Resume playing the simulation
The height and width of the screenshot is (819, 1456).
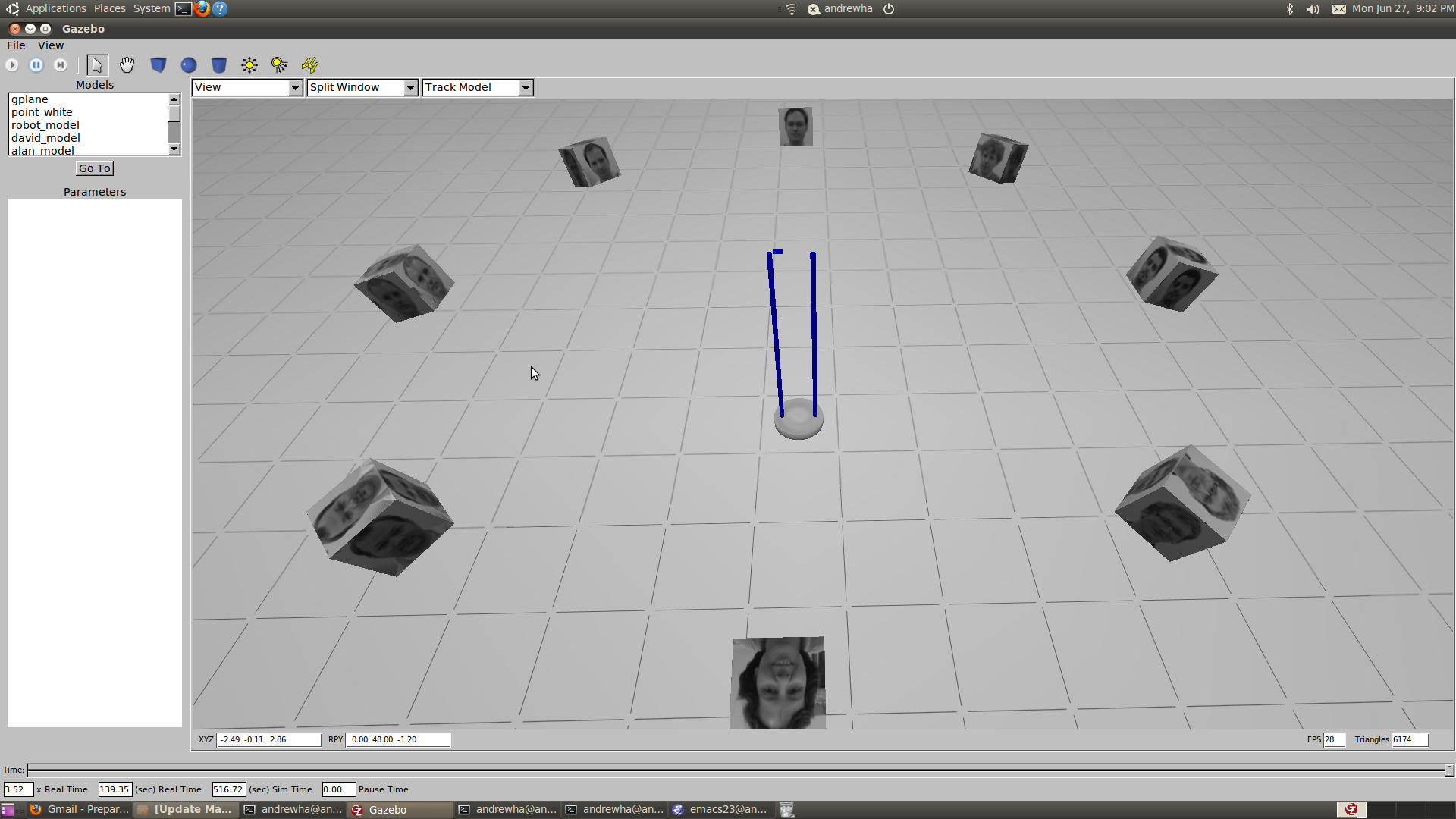11,64
